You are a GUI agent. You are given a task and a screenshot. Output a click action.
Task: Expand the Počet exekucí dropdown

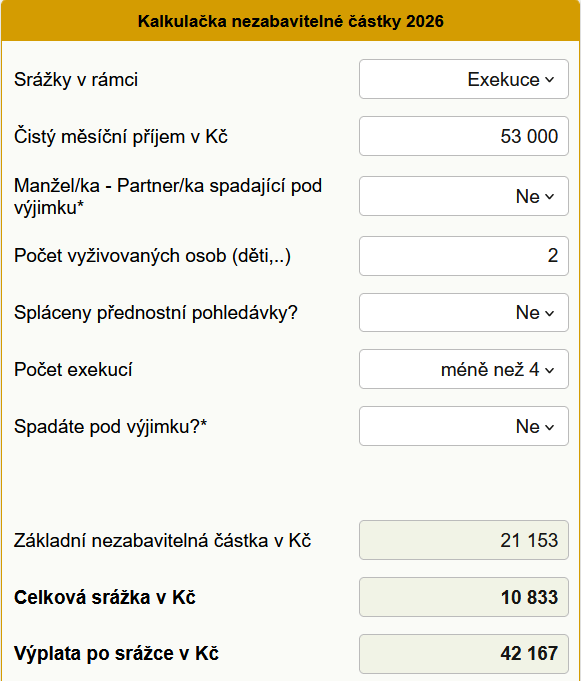464,369
